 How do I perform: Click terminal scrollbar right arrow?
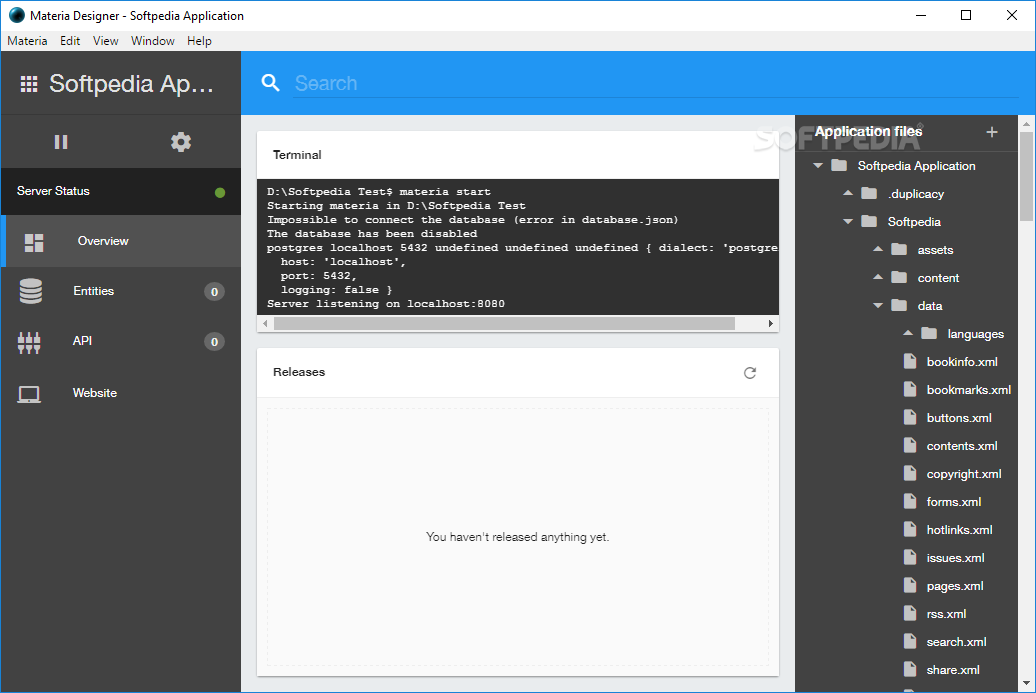point(770,323)
